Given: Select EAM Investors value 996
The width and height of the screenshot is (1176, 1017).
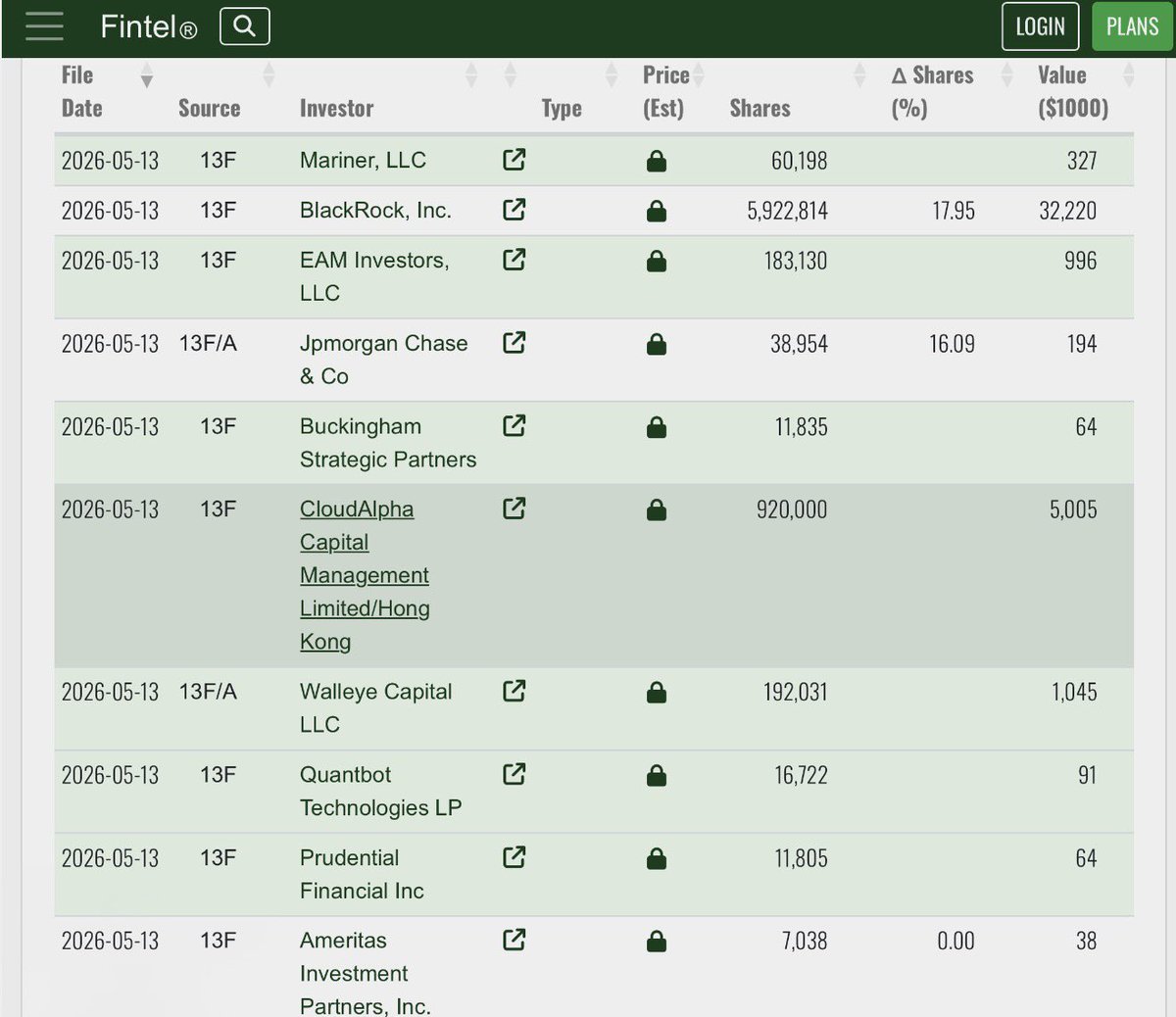Looking at the screenshot, I should pos(1080,261).
